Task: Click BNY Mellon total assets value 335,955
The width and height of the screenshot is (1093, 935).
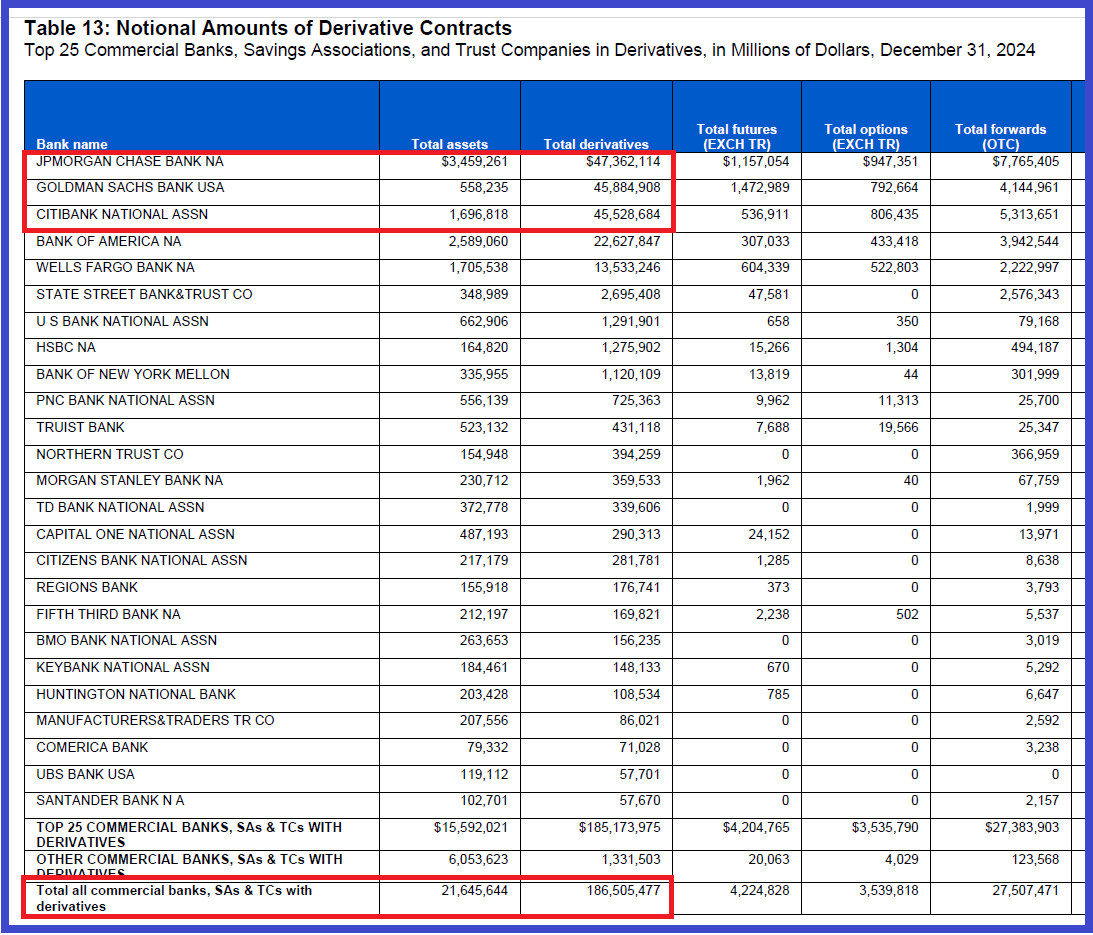Action: (x=484, y=374)
